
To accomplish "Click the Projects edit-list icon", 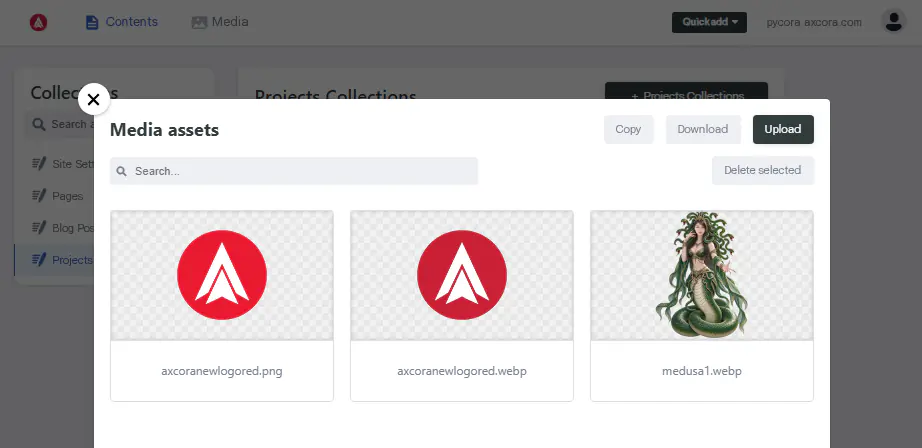I will [39, 259].
